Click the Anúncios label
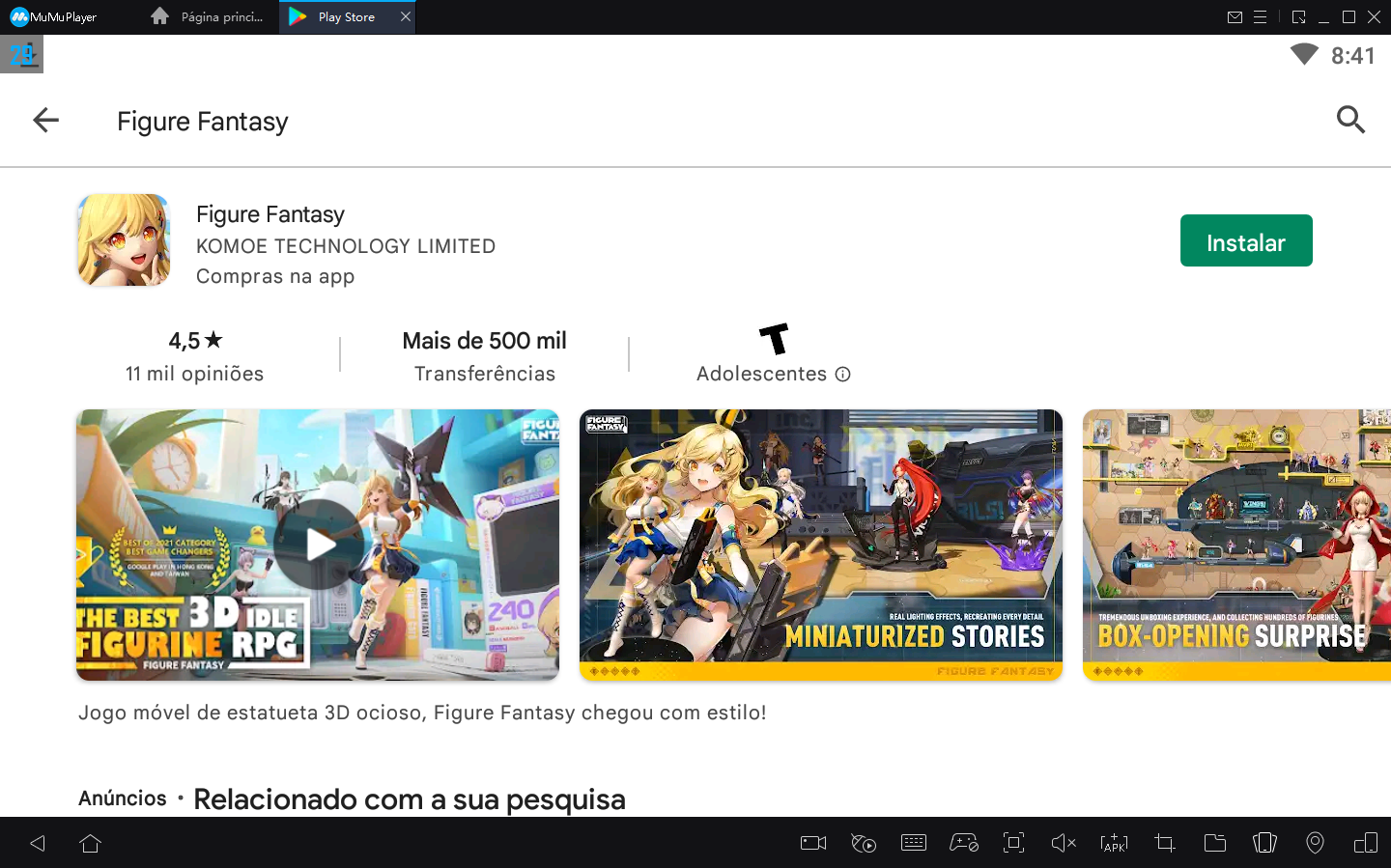Image resolution: width=1391 pixels, height=868 pixels. coord(123,798)
